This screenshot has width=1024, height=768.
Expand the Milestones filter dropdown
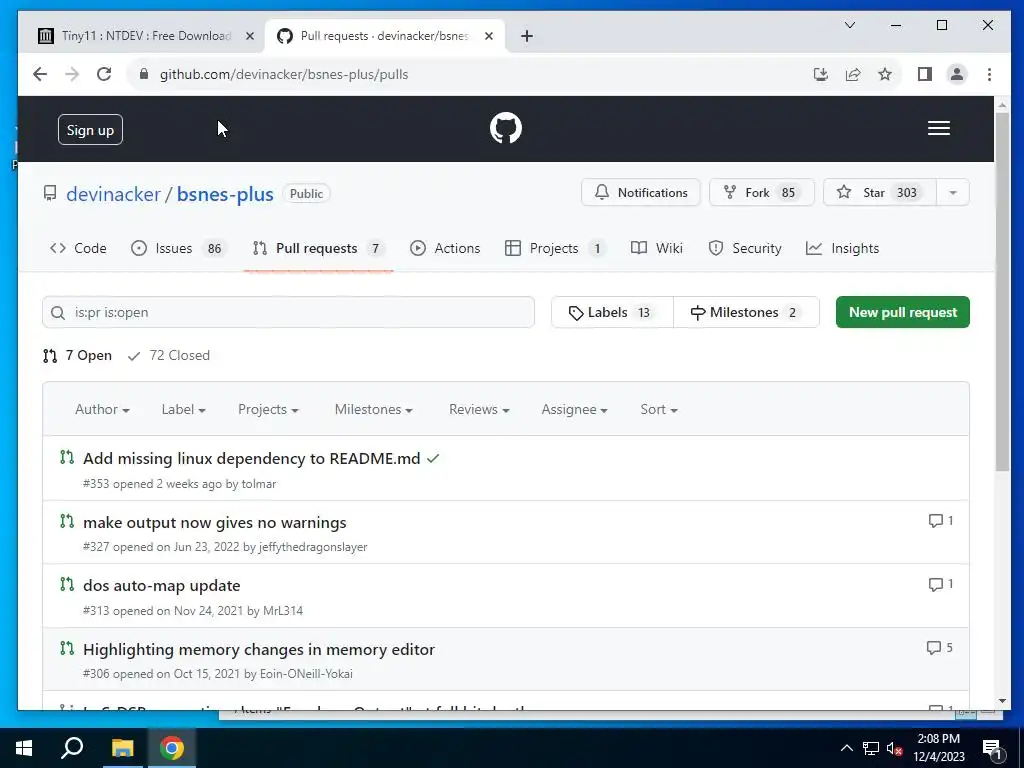374,409
